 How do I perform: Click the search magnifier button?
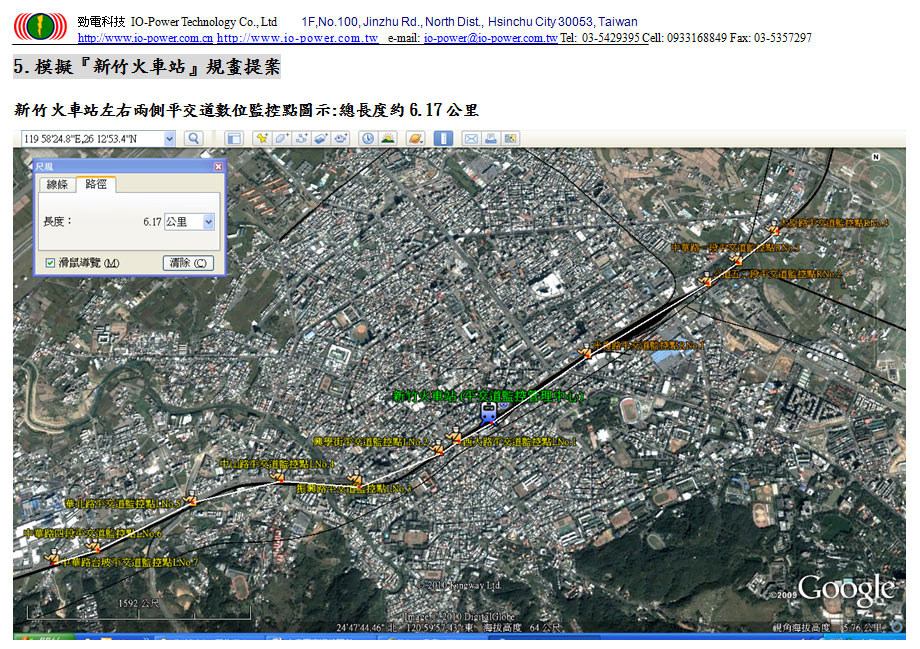[x=194, y=138]
